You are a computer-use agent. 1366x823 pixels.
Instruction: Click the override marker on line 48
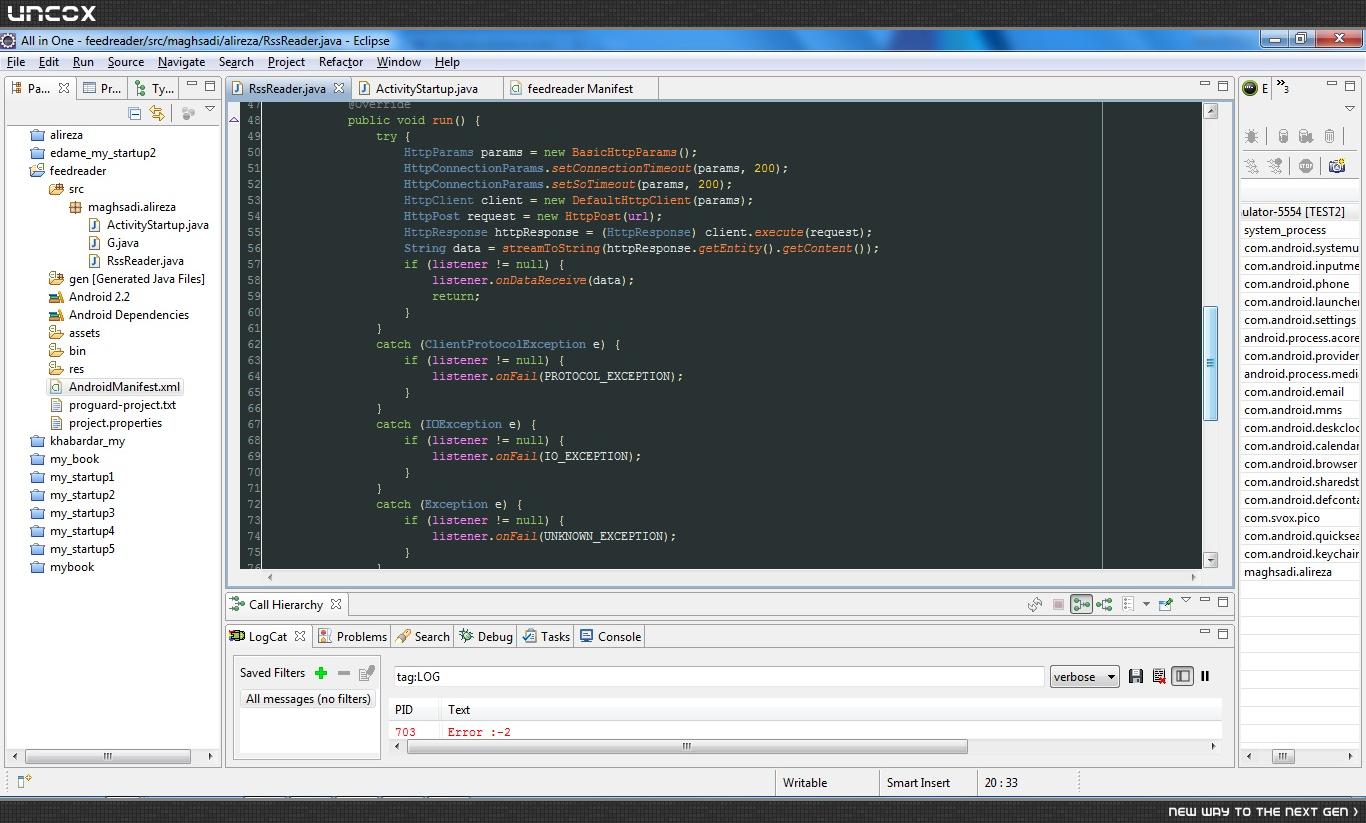[234, 120]
